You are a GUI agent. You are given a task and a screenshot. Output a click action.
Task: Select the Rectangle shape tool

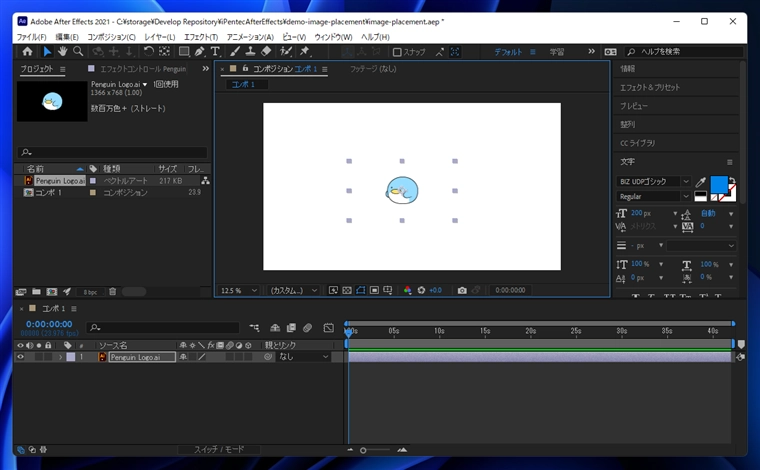184,51
